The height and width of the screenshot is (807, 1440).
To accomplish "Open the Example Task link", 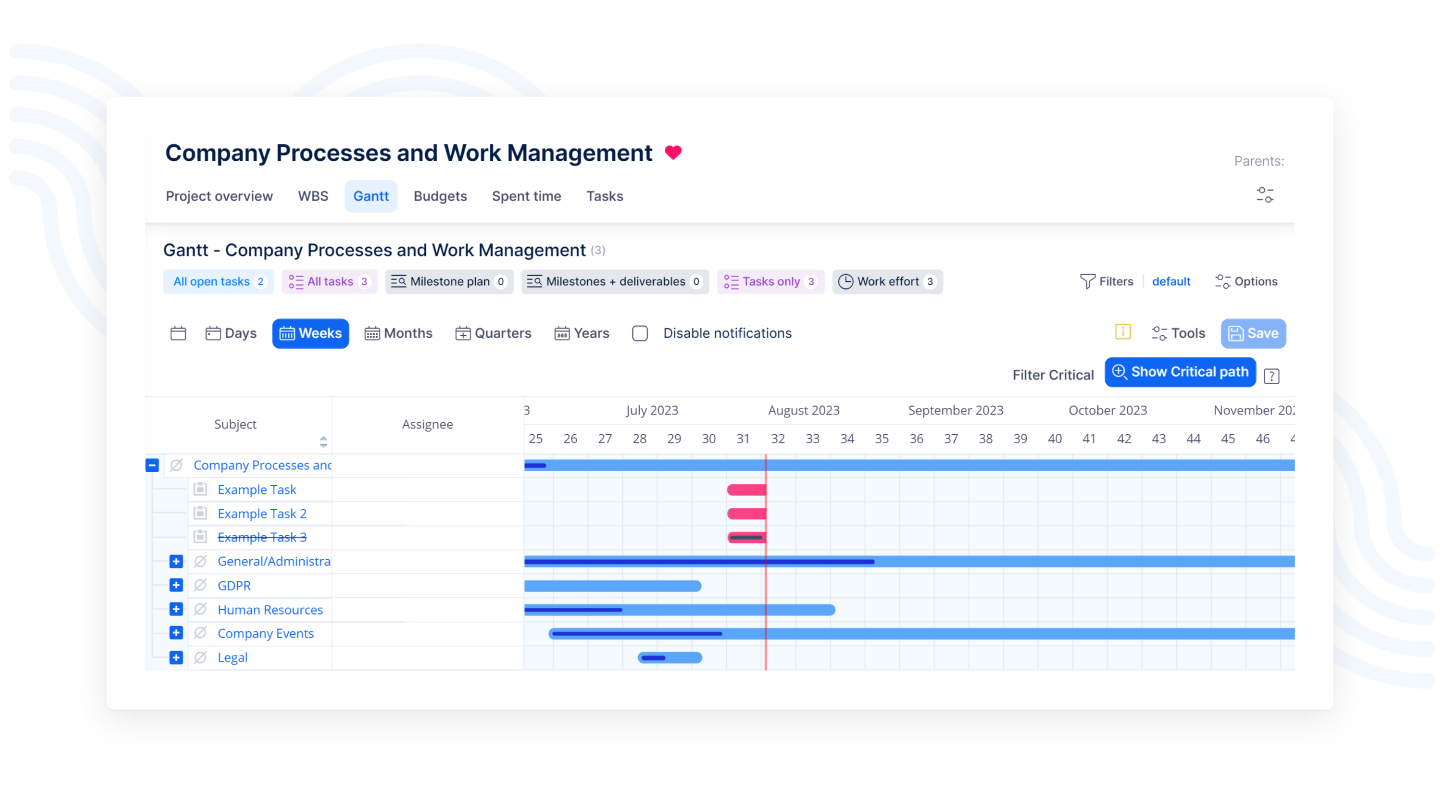I will coord(257,490).
